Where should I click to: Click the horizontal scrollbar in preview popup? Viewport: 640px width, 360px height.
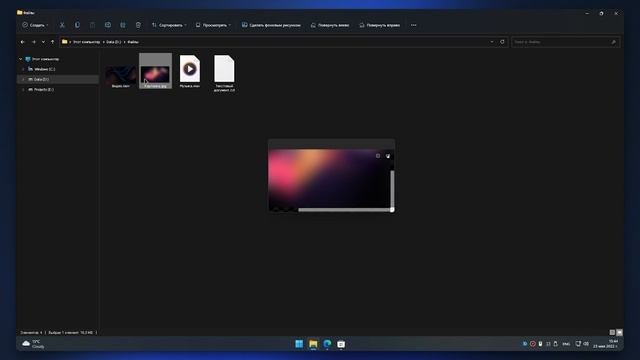pyautogui.click(x=344, y=210)
